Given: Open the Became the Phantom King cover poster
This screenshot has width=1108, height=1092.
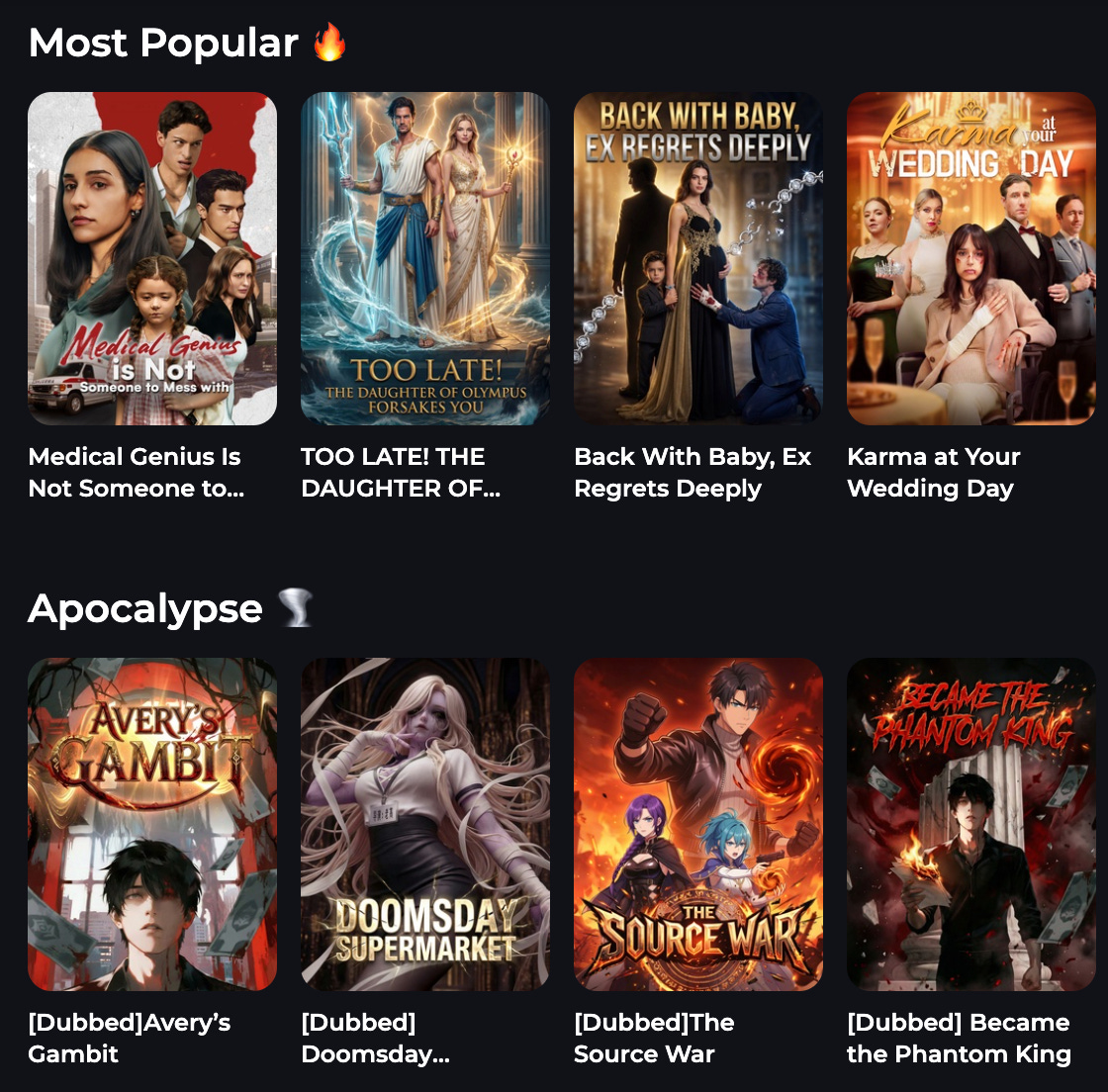Looking at the screenshot, I should [x=971, y=824].
